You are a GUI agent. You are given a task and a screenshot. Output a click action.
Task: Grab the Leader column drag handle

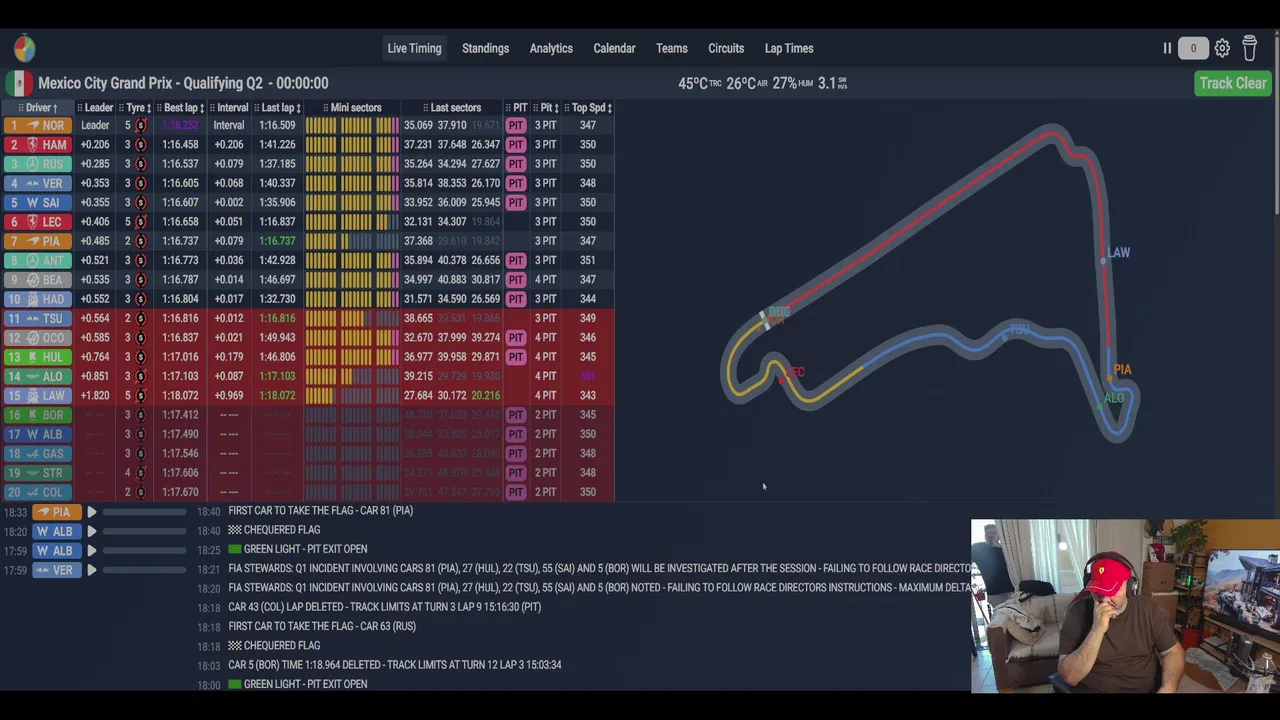[x=80, y=107]
